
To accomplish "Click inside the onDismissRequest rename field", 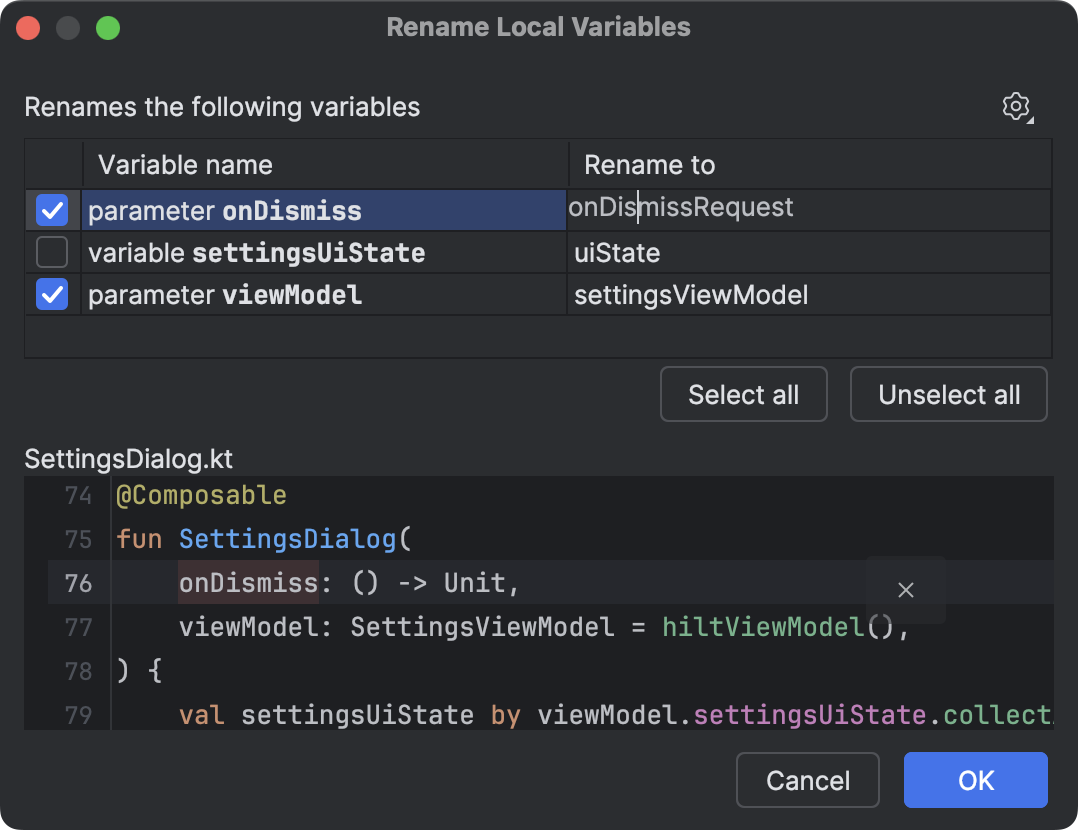I will pos(680,207).
